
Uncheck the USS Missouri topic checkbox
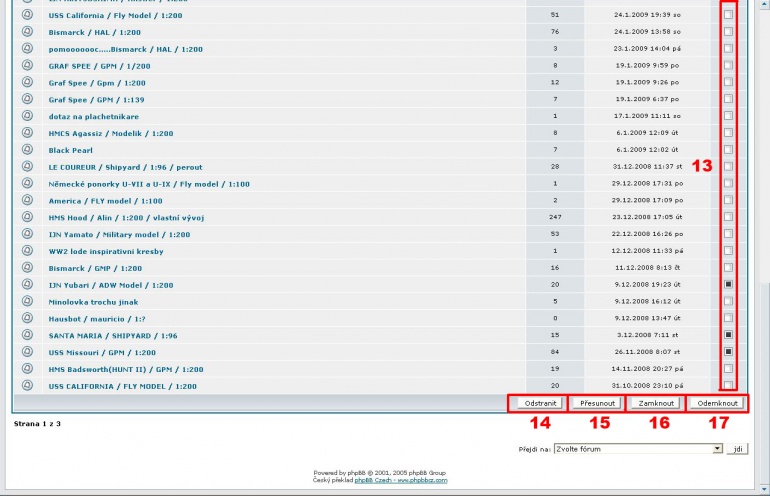coord(728,352)
